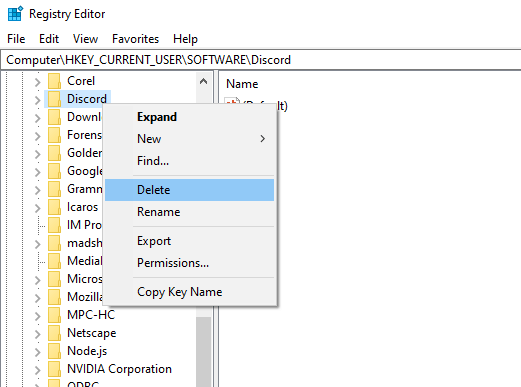The height and width of the screenshot is (387, 521).
Task: Expand the Discord key chevron
Action: tap(37, 100)
